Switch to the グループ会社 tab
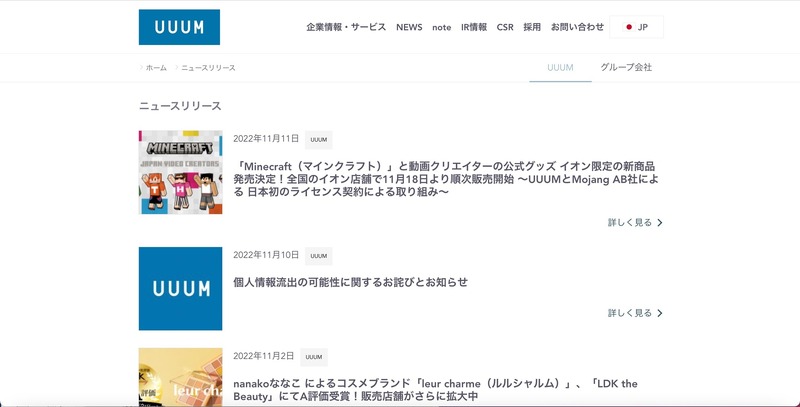Image resolution: width=800 pixels, height=407 pixels. click(626, 67)
